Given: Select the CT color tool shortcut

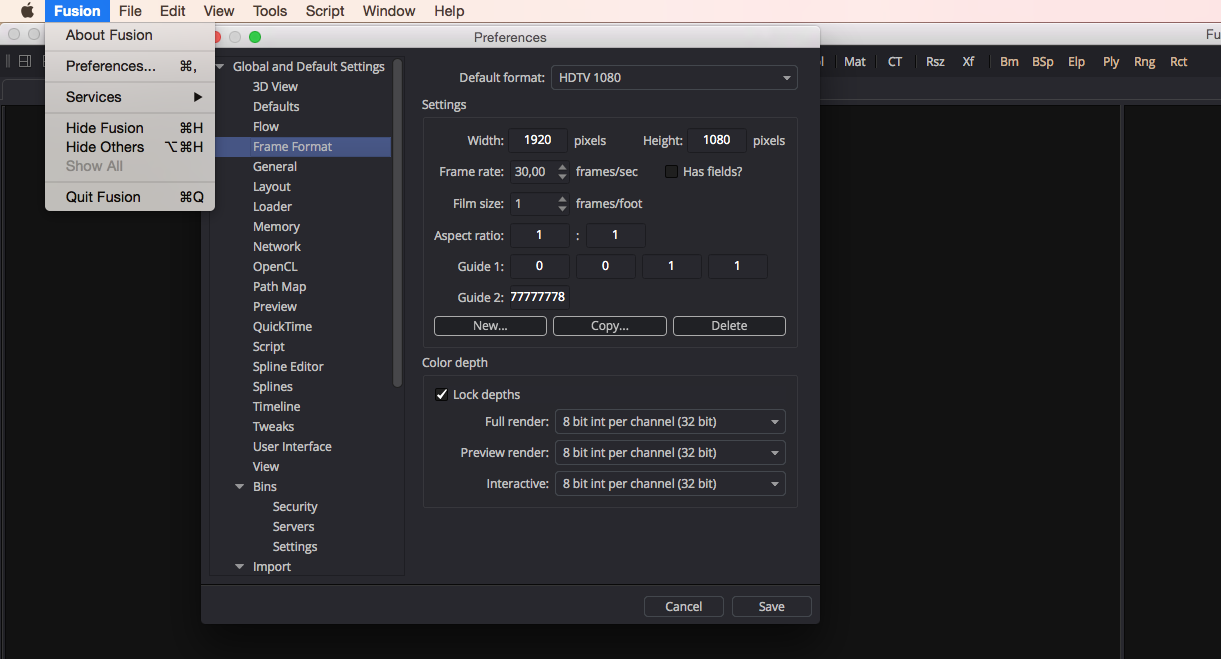Looking at the screenshot, I should coord(895,62).
